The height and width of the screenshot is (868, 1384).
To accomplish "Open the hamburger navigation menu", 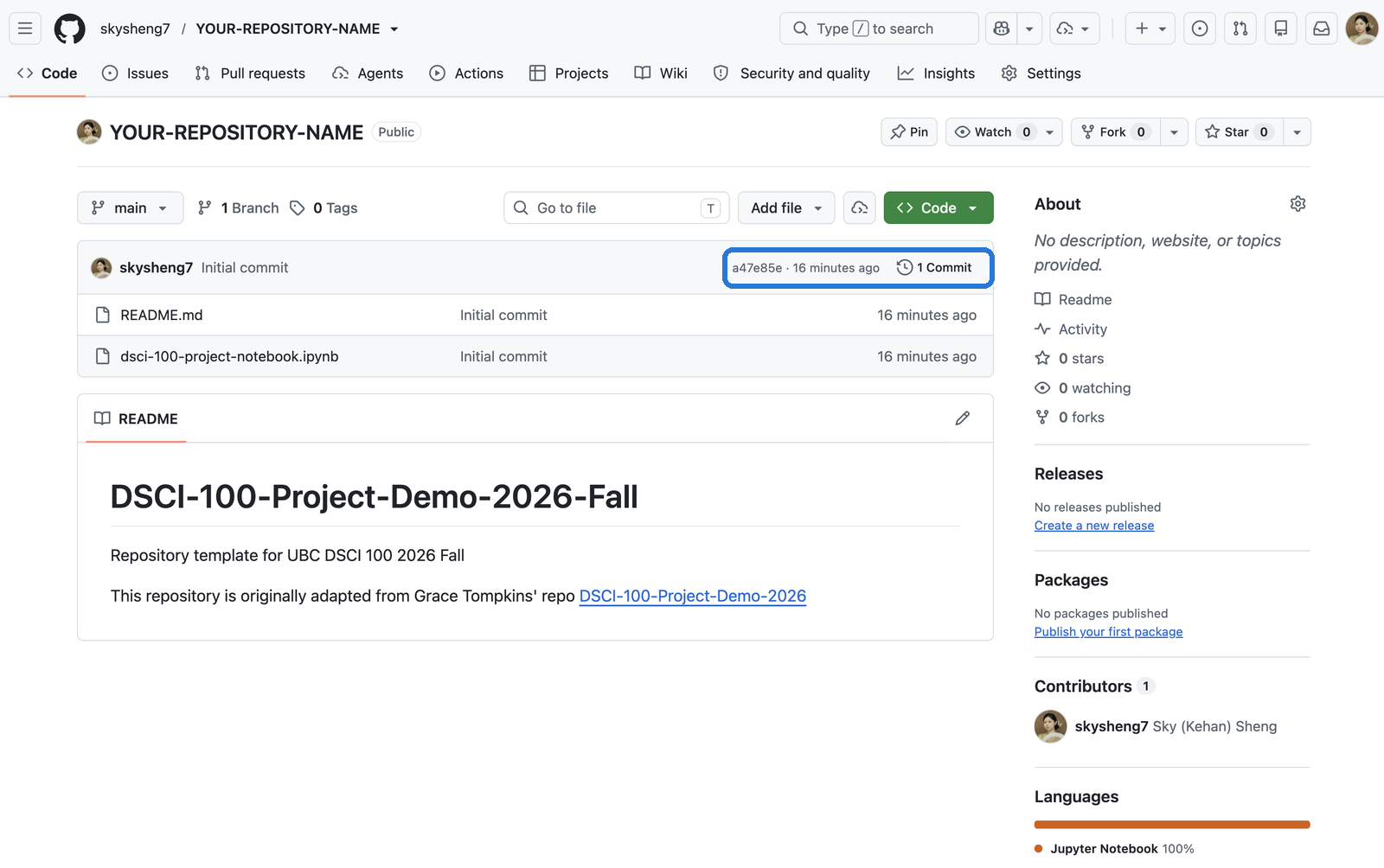I will [25, 29].
